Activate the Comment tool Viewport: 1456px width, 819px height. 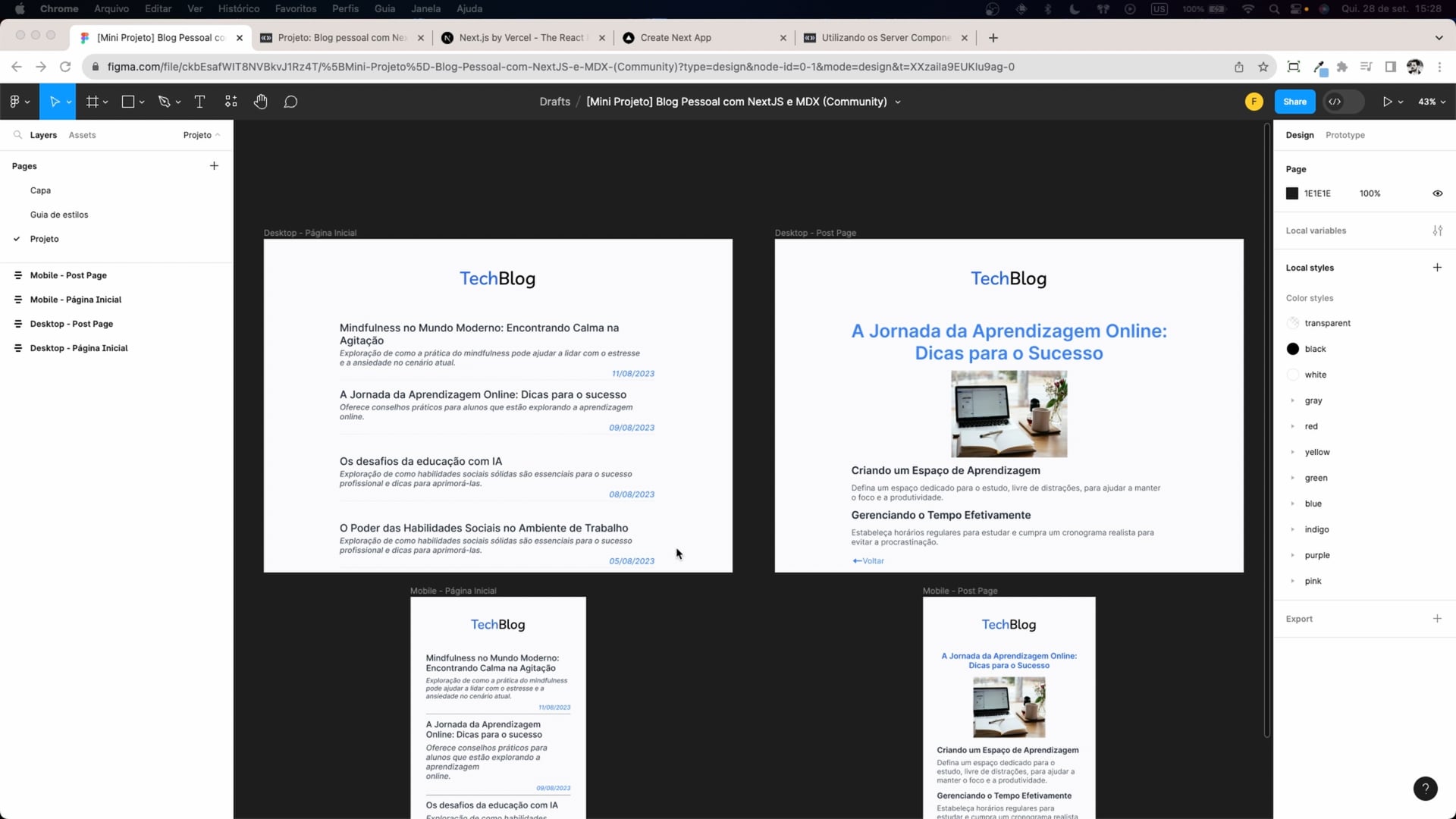(x=290, y=102)
